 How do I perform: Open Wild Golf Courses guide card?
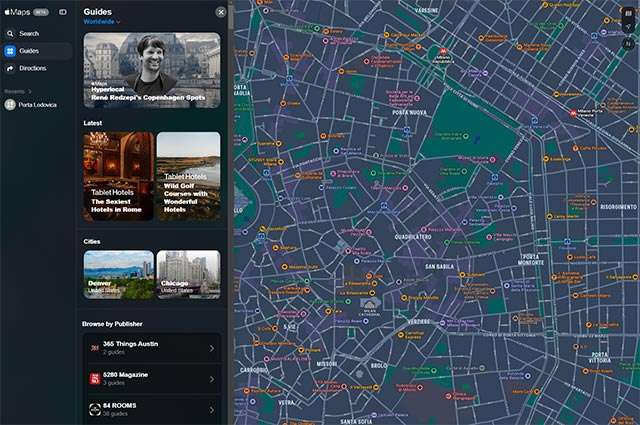point(188,176)
